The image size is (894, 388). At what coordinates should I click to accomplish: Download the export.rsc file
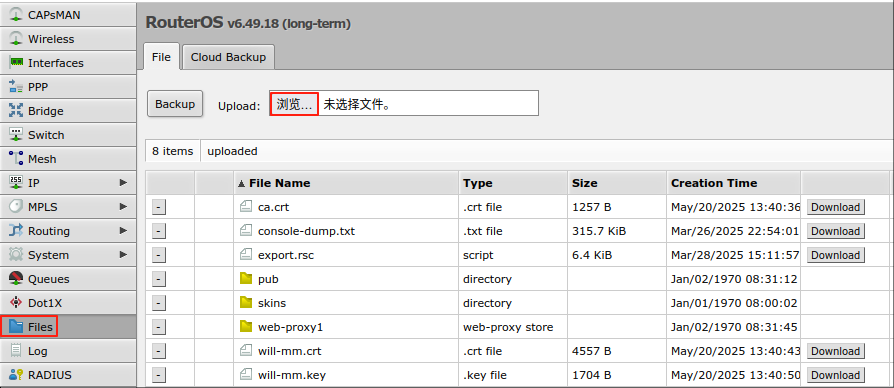(835, 255)
